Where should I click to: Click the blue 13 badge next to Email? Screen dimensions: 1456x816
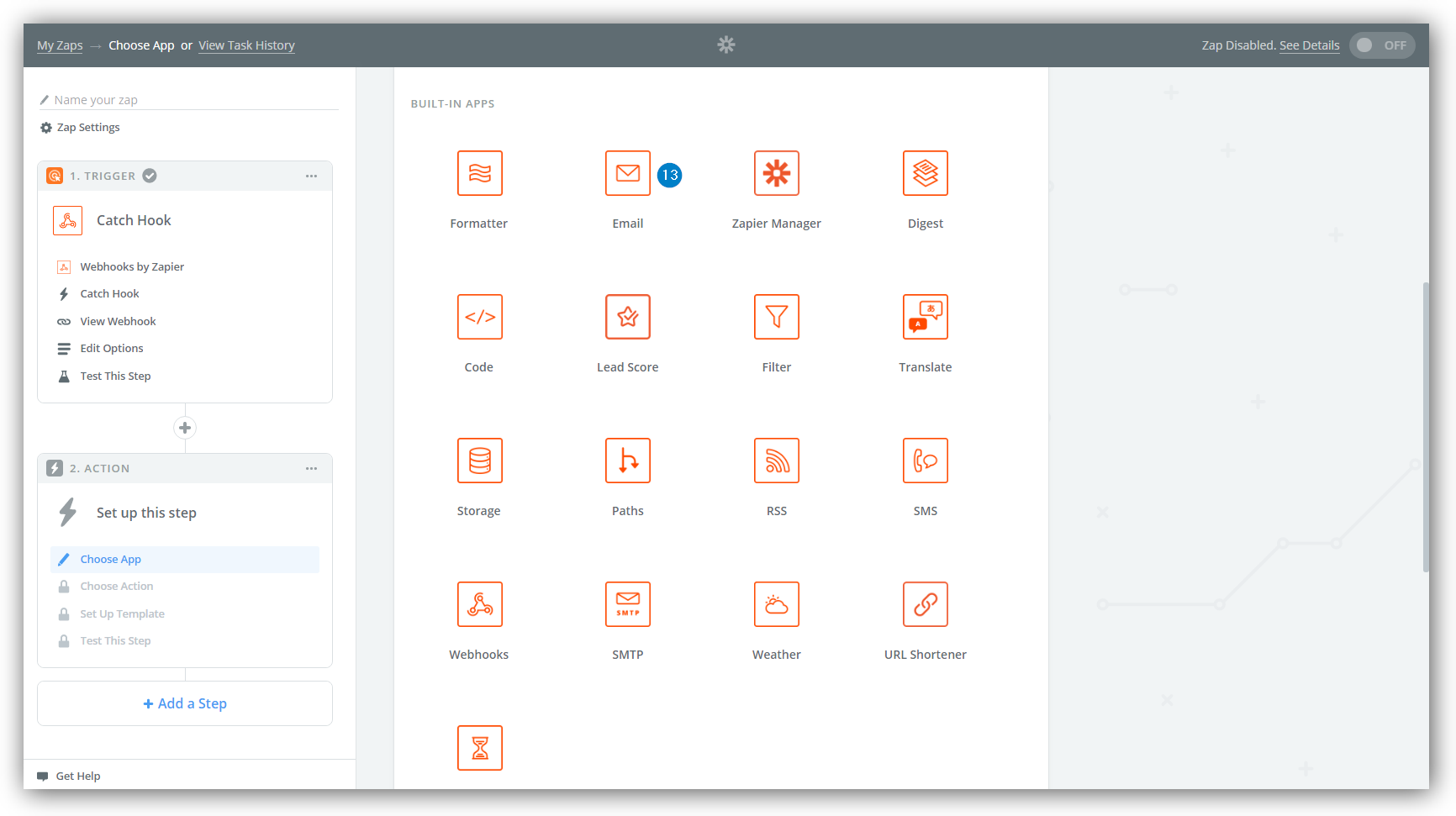coord(669,175)
